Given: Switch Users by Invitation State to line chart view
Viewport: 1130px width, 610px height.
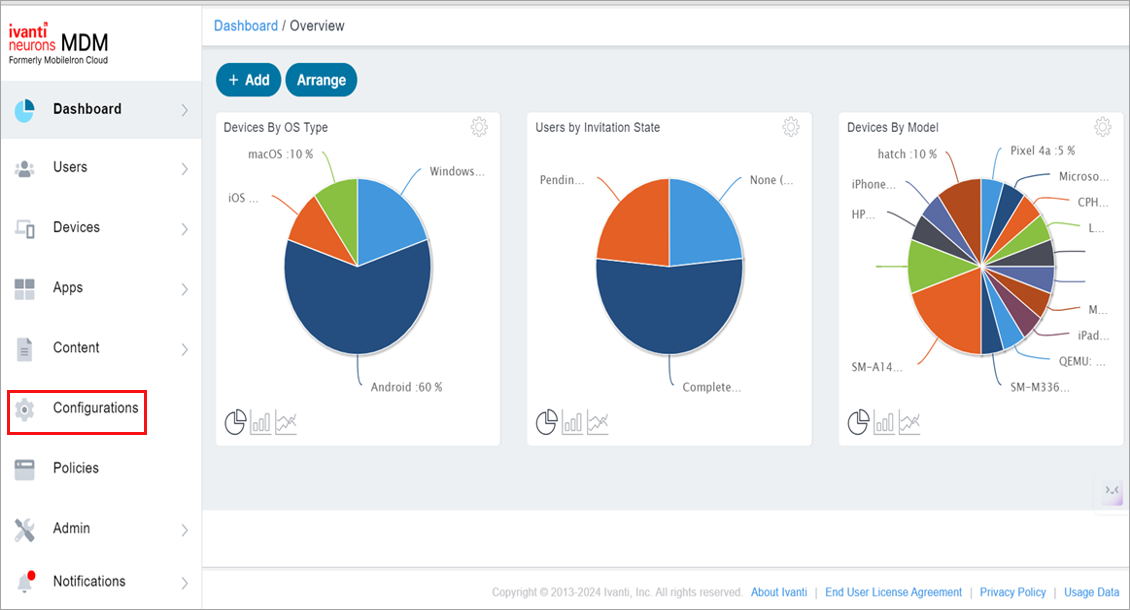Looking at the screenshot, I should 597,422.
